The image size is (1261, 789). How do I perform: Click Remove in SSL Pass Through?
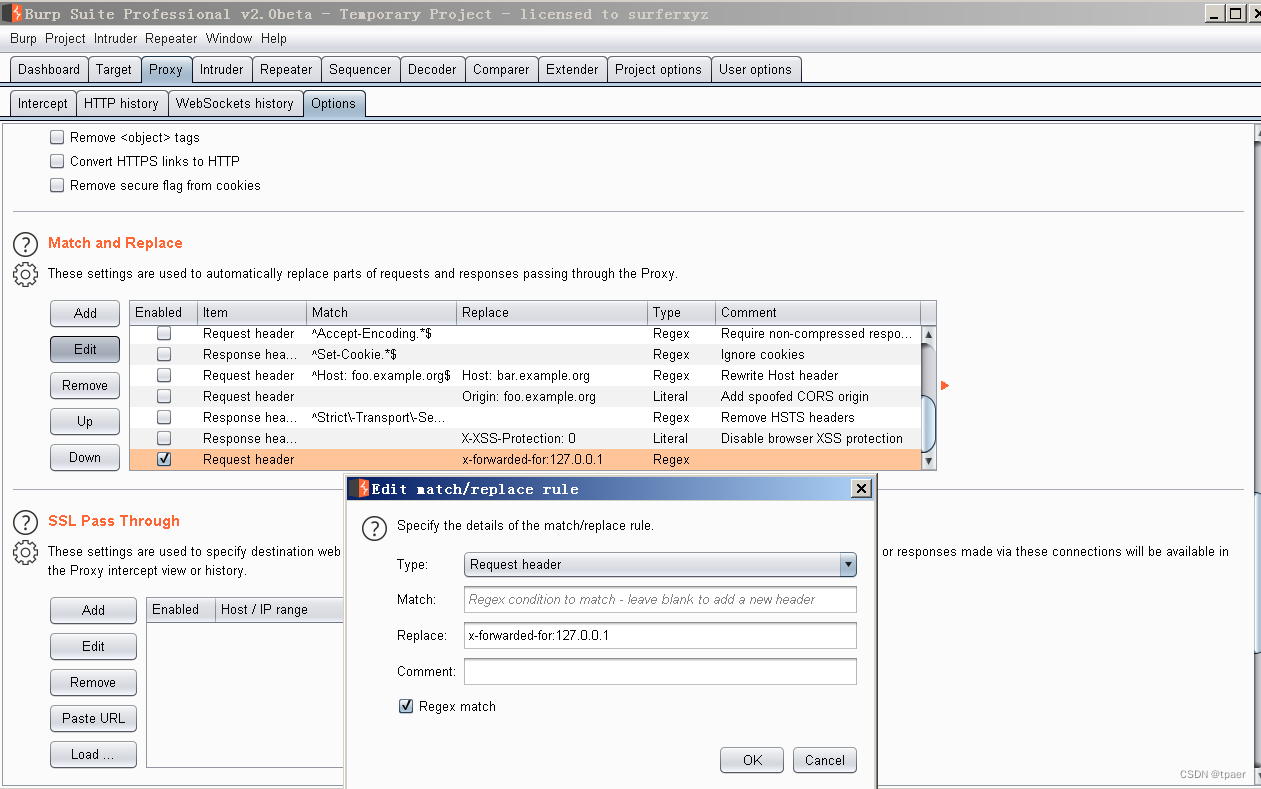93,682
